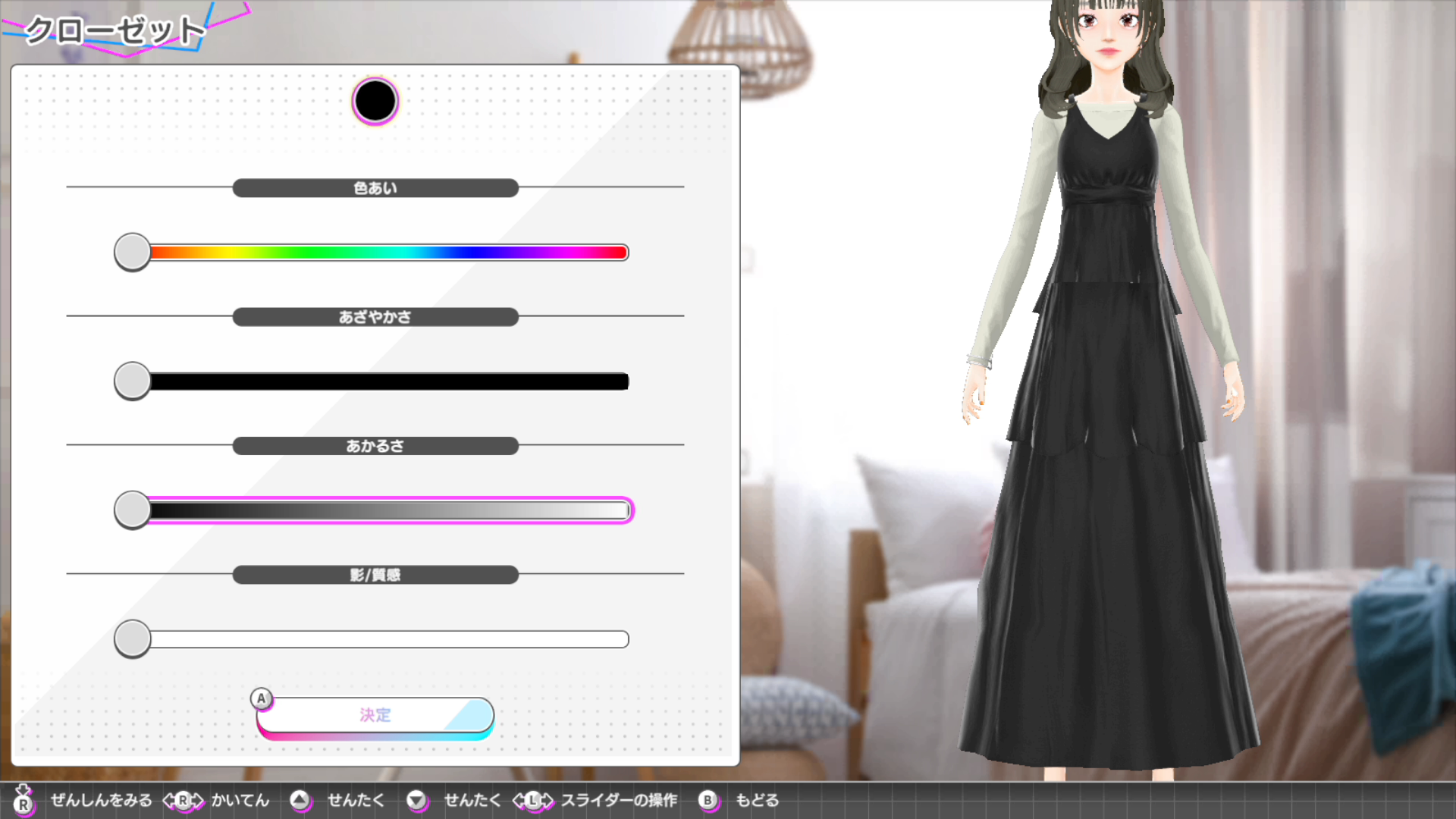Click the hue (色あい) slider handle
The width and height of the screenshot is (1456, 819).
coord(133,253)
